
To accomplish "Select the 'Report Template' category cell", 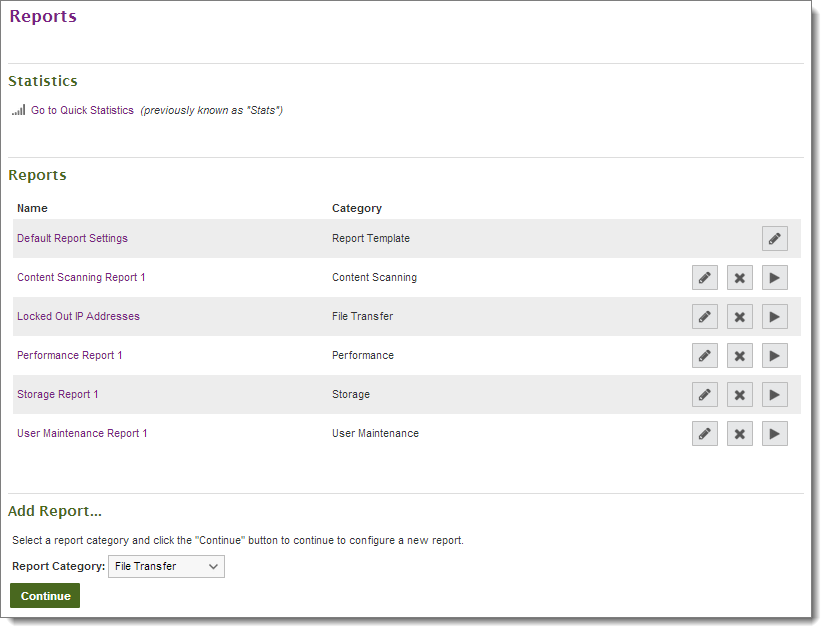I will coord(371,238).
